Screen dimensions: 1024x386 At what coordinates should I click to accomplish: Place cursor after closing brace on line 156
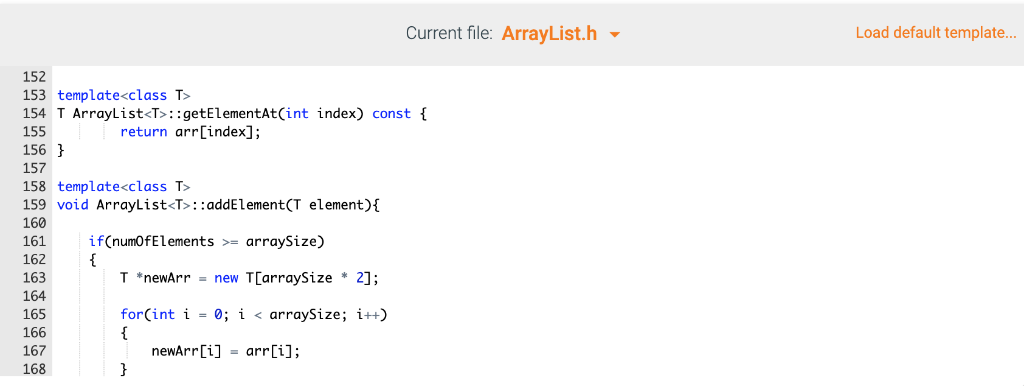tap(66, 150)
